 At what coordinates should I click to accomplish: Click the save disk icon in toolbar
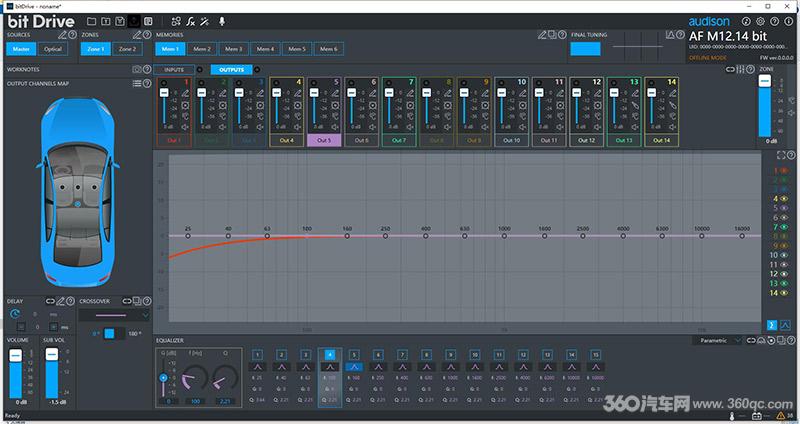tap(119, 21)
